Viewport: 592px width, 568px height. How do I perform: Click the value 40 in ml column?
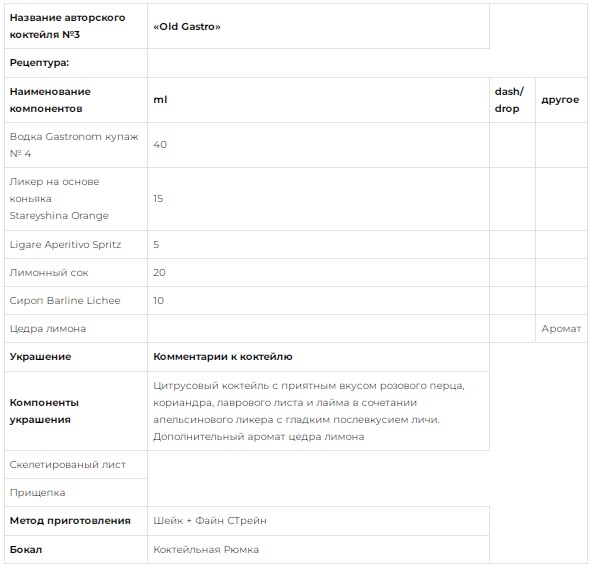pos(160,145)
